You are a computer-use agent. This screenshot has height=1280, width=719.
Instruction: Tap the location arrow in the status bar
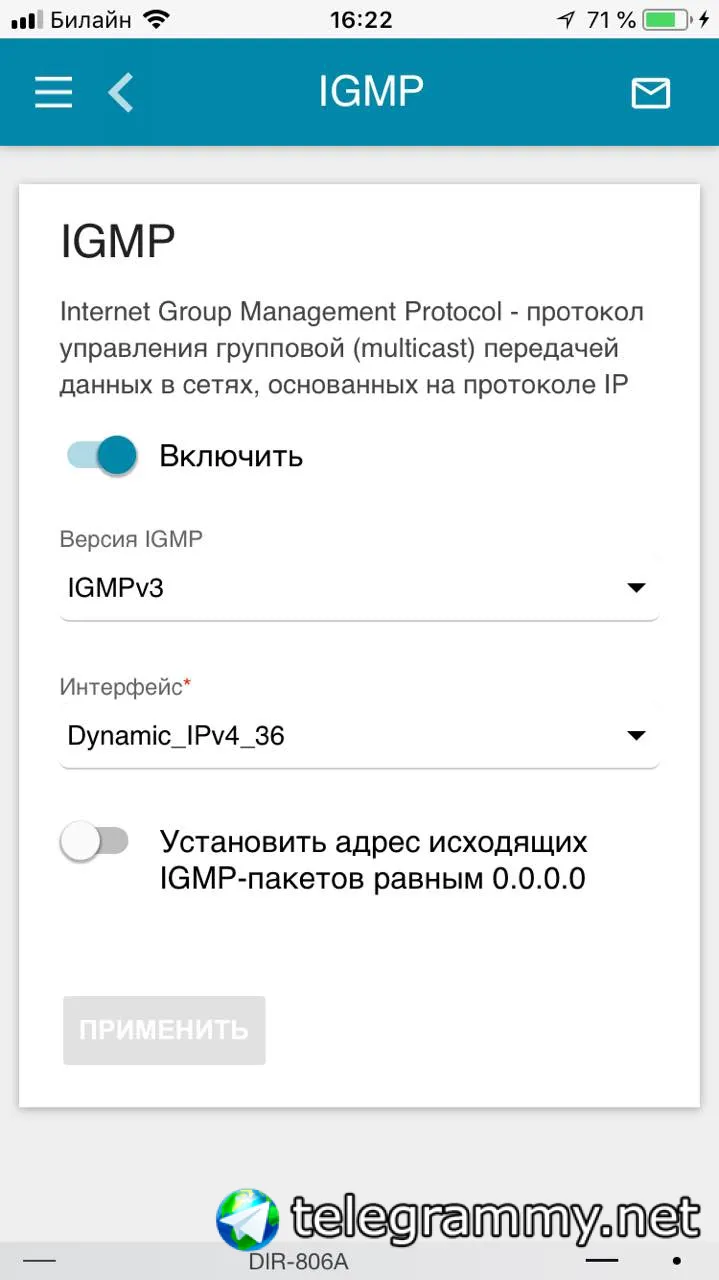(x=566, y=19)
